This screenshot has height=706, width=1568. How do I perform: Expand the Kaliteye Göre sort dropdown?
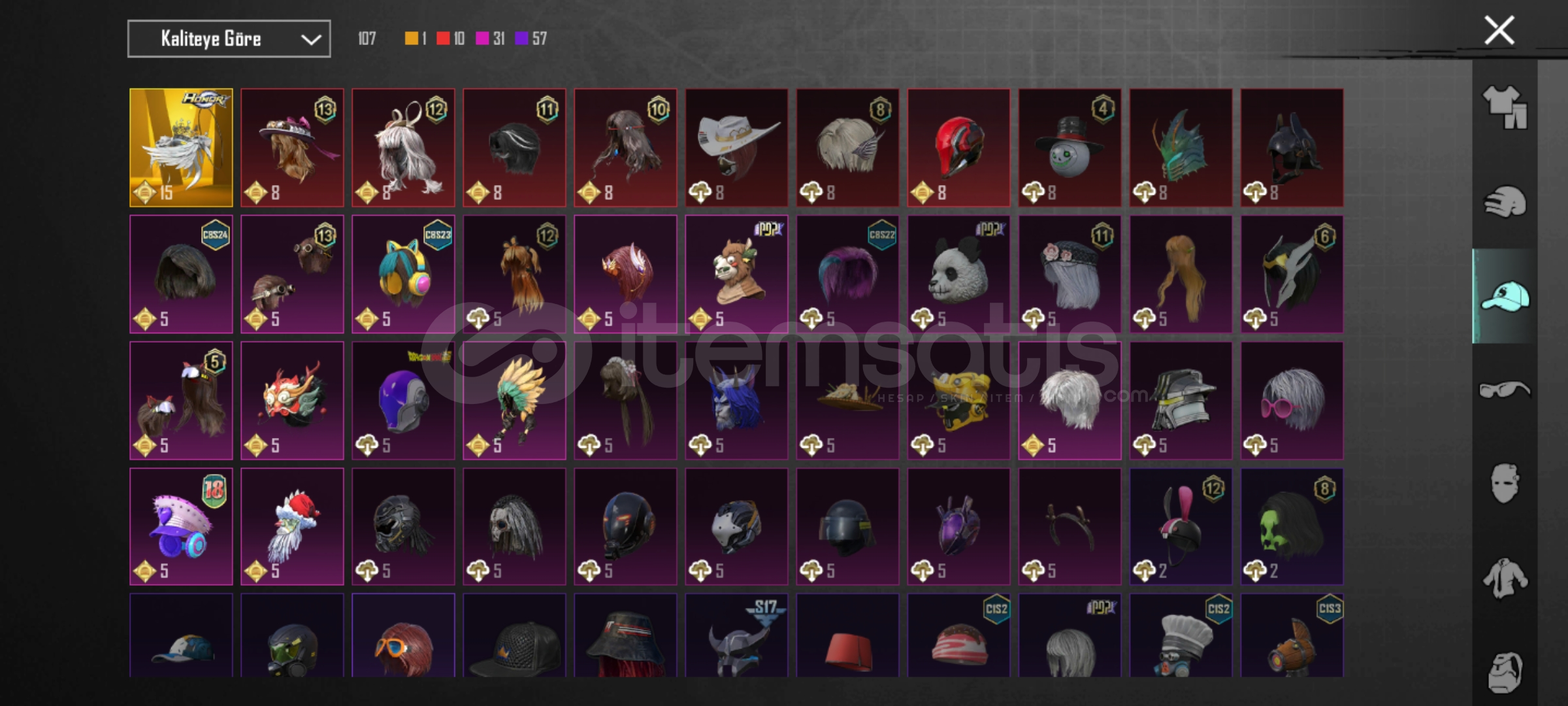229,39
